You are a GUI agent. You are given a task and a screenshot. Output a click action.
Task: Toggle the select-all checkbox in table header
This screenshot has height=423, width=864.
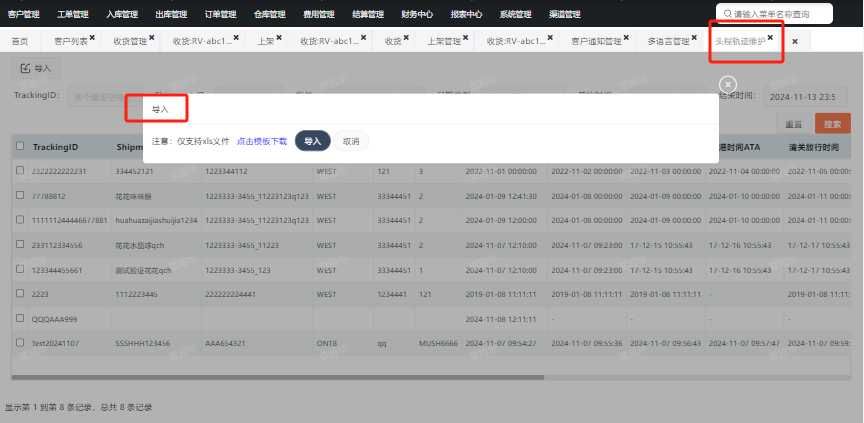pos(20,146)
